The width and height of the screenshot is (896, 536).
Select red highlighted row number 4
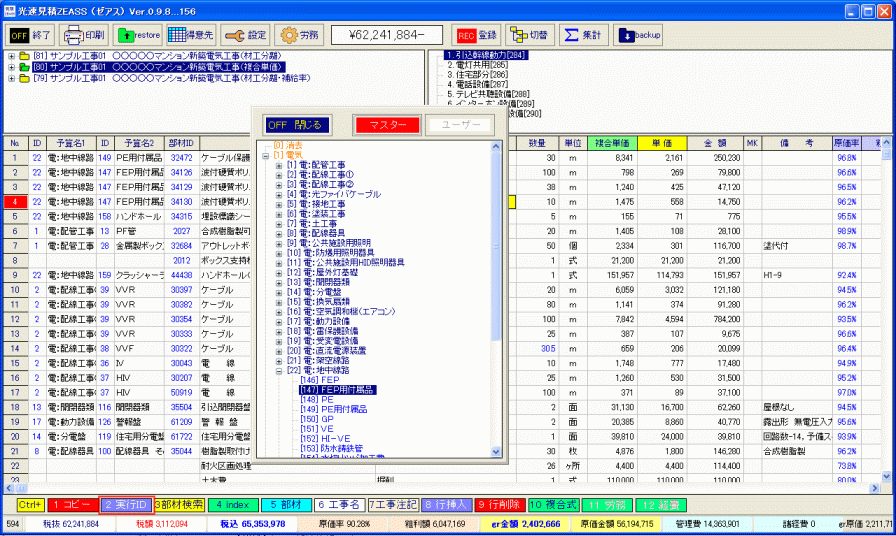pos(15,202)
